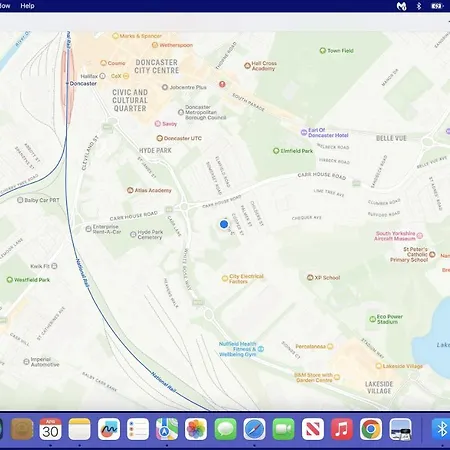Select the Hall Cross Academy pin
450x450 pixels.
[247, 66]
